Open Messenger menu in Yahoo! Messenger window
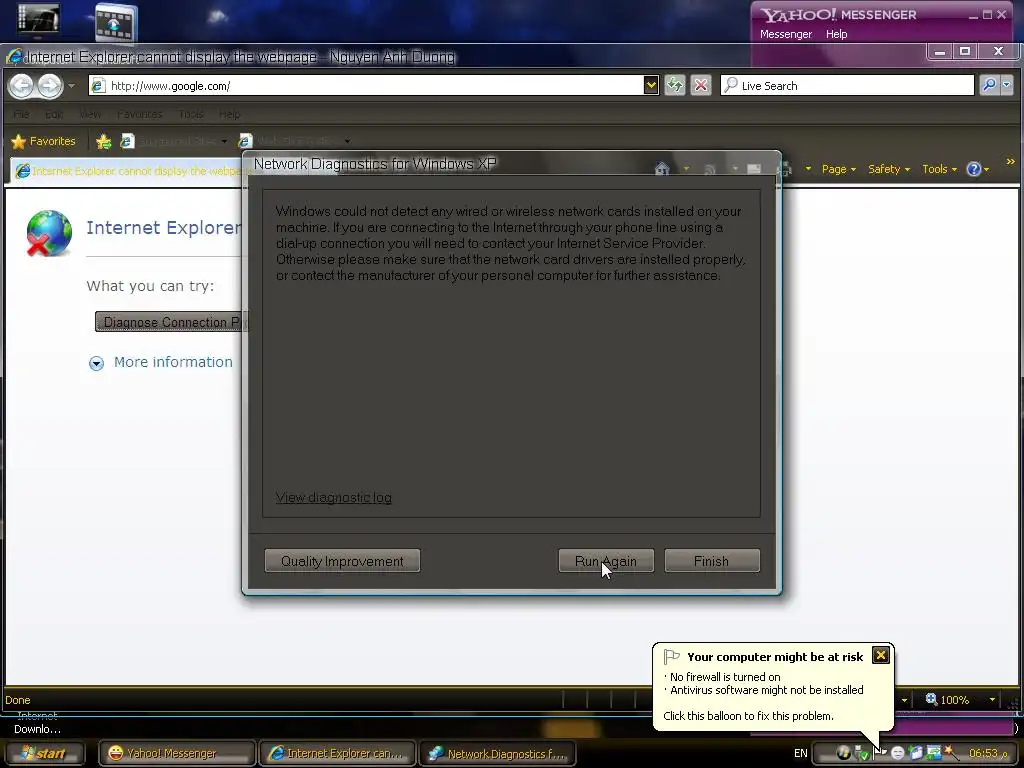This screenshot has width=1024, height=768. point(786,34)
